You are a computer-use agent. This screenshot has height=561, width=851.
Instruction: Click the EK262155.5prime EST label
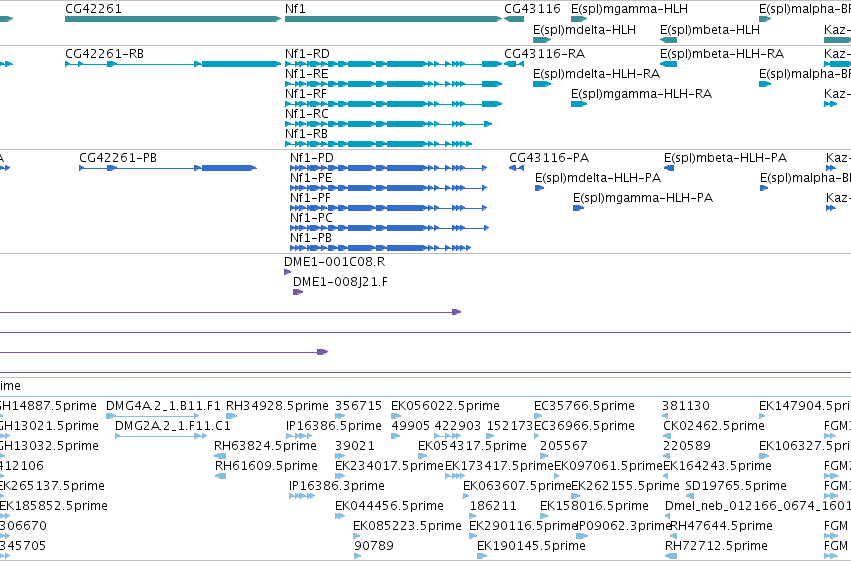[625, 486]
